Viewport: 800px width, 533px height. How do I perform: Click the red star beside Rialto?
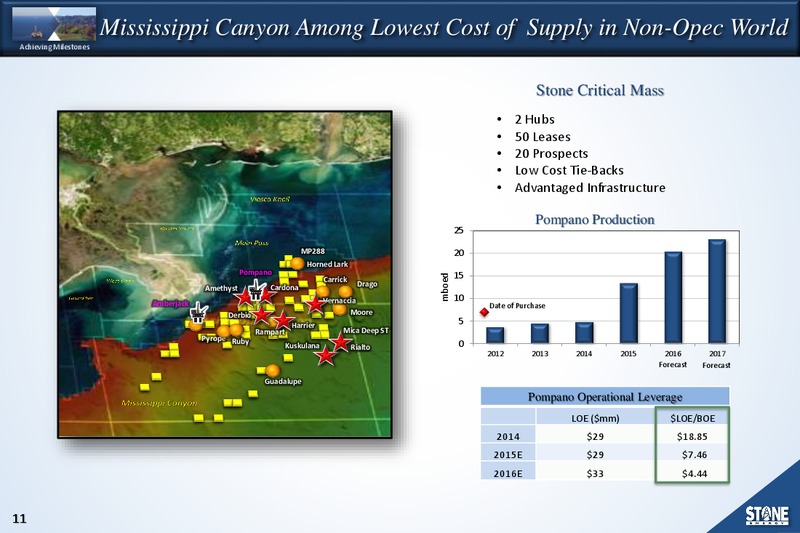[339, 342]
